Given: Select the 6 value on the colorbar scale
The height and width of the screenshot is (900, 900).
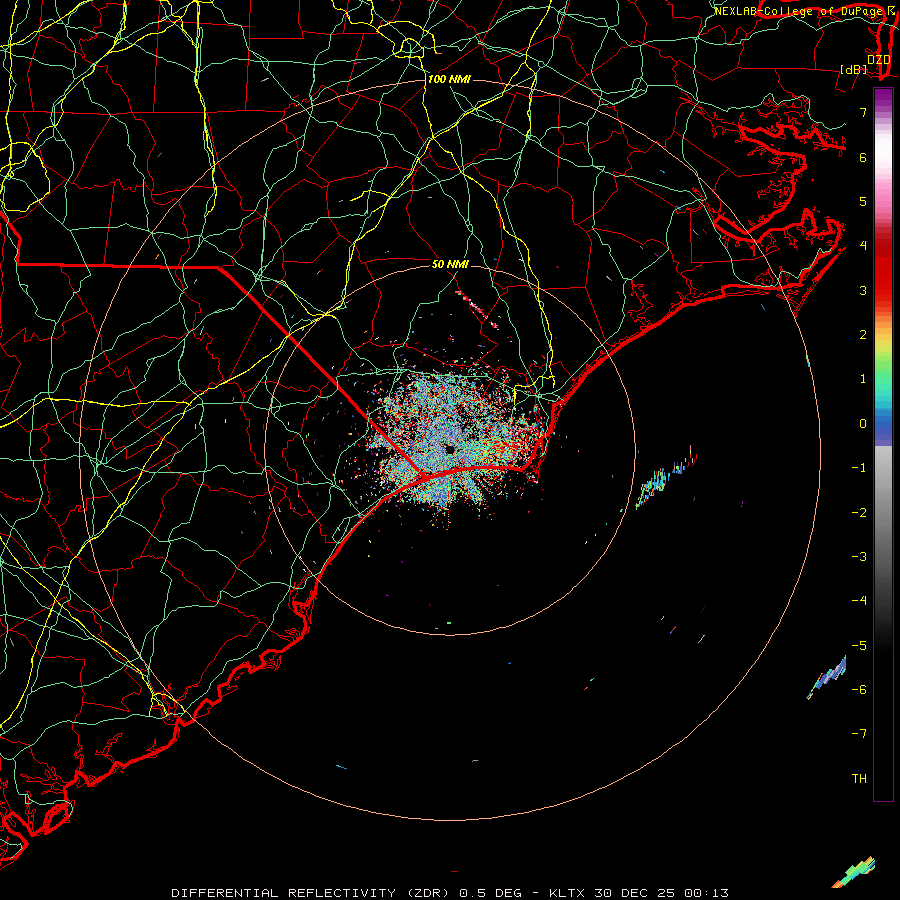Looking at the screenshot, I should (863, 157).
